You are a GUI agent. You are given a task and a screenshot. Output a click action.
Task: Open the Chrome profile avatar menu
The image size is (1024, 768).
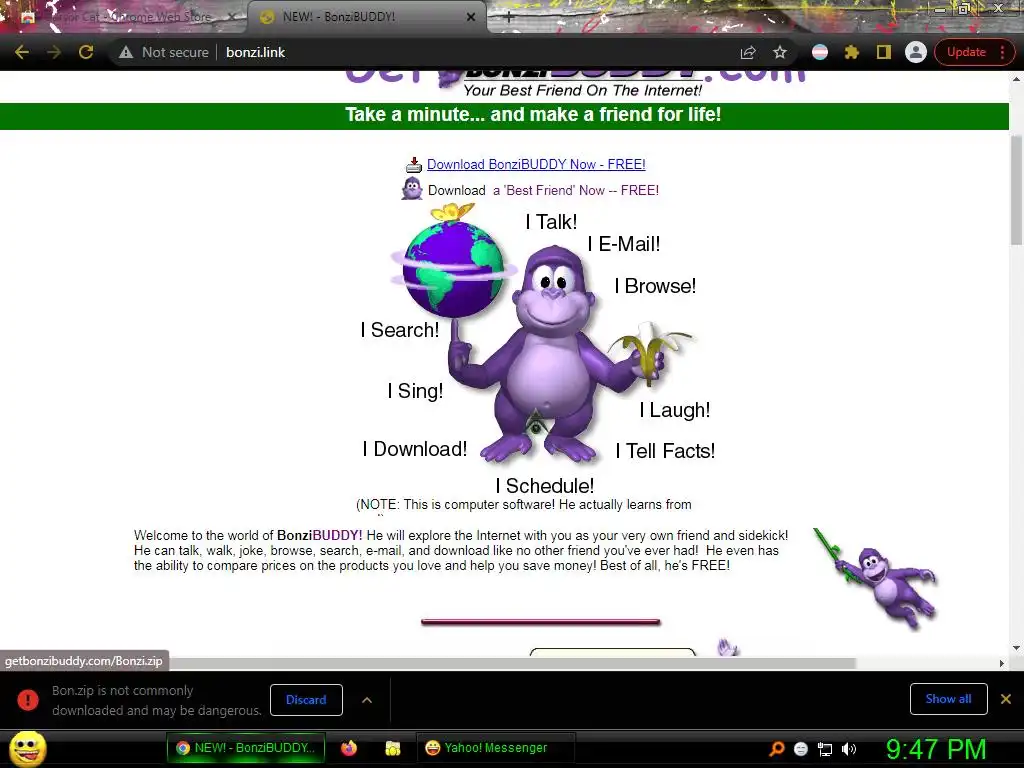tap(916, 52)
